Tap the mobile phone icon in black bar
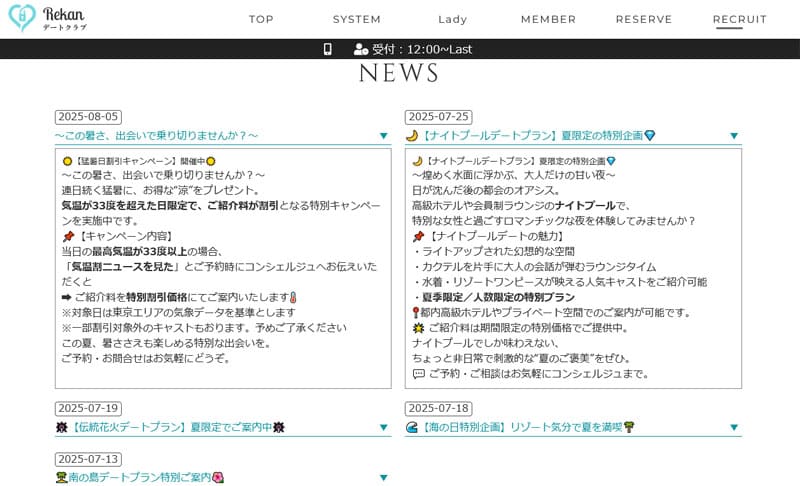The height and width of the screenshot is (486, 800). point(327,49)
